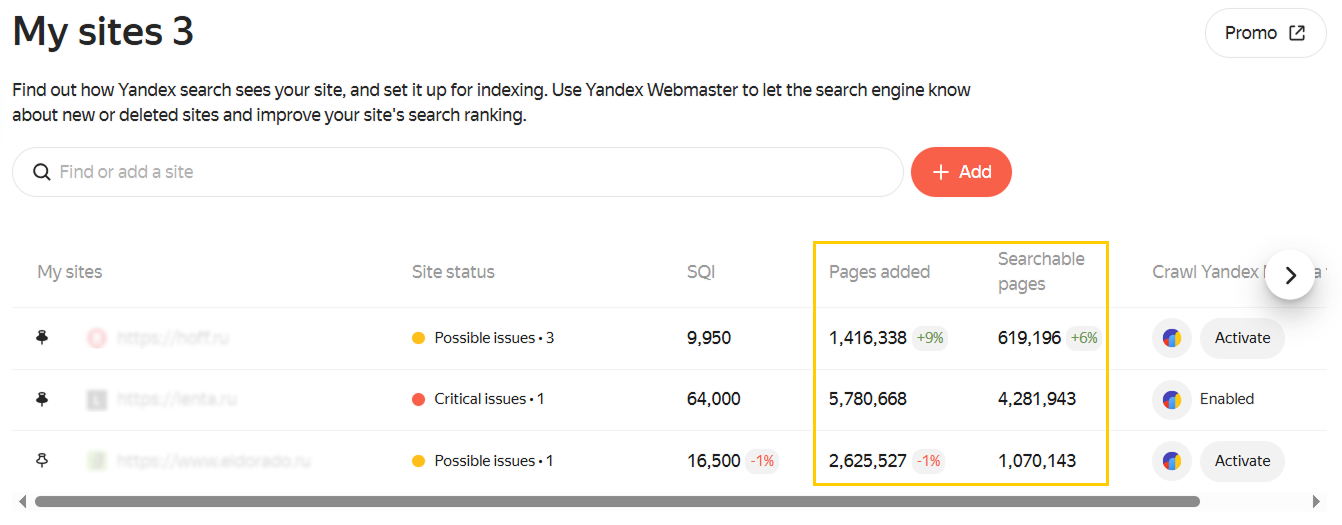Sort by Pages added column header
The height and width of the screenshot is (525, 1342).
(x=879, y=272)
